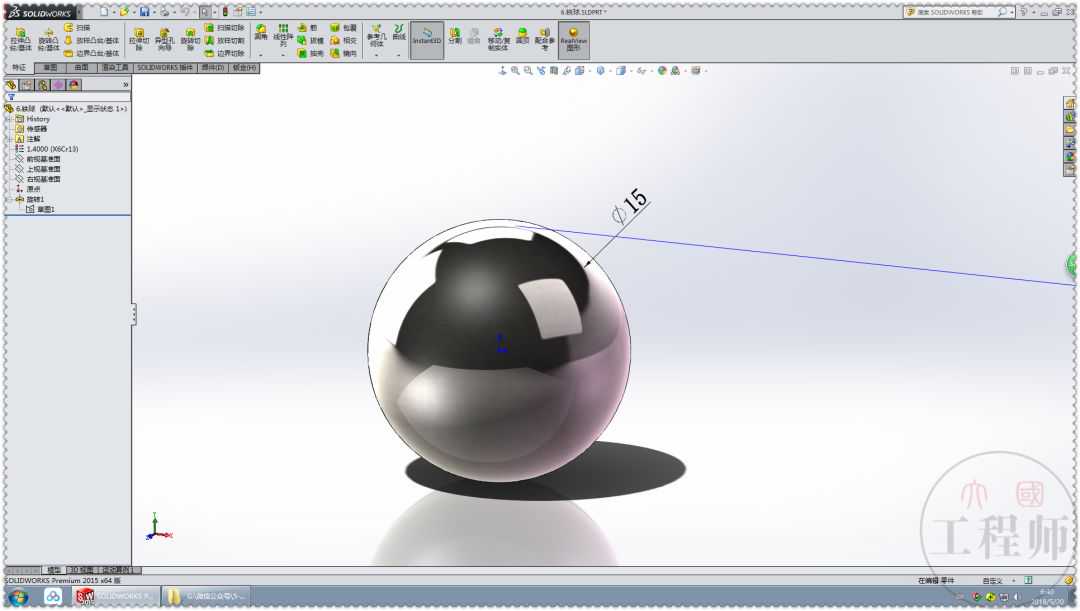Open the PropertyManager panel tab icon
1080x611 pixels.
tap(27, 85)
